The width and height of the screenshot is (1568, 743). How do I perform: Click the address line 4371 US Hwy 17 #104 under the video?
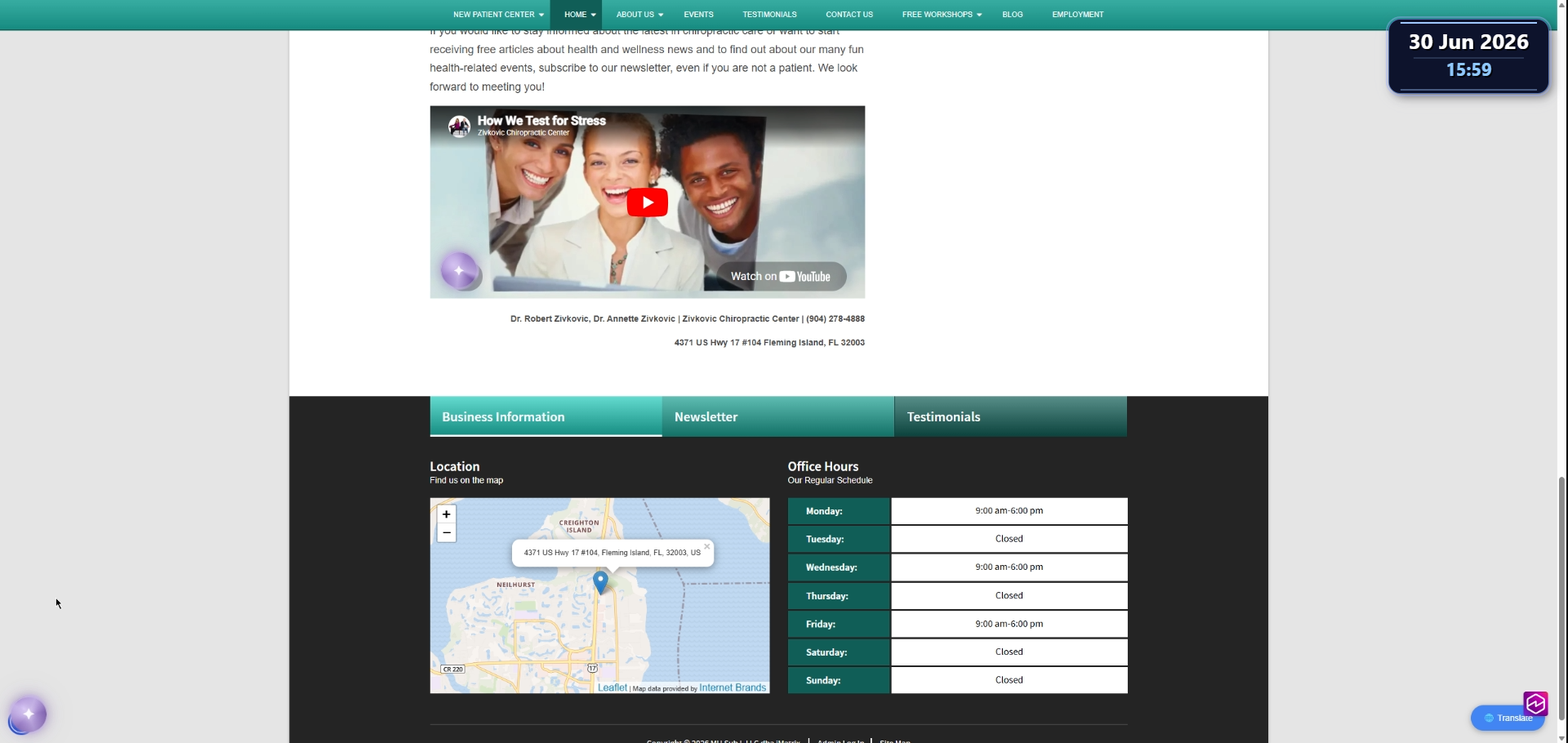[769, 343]
